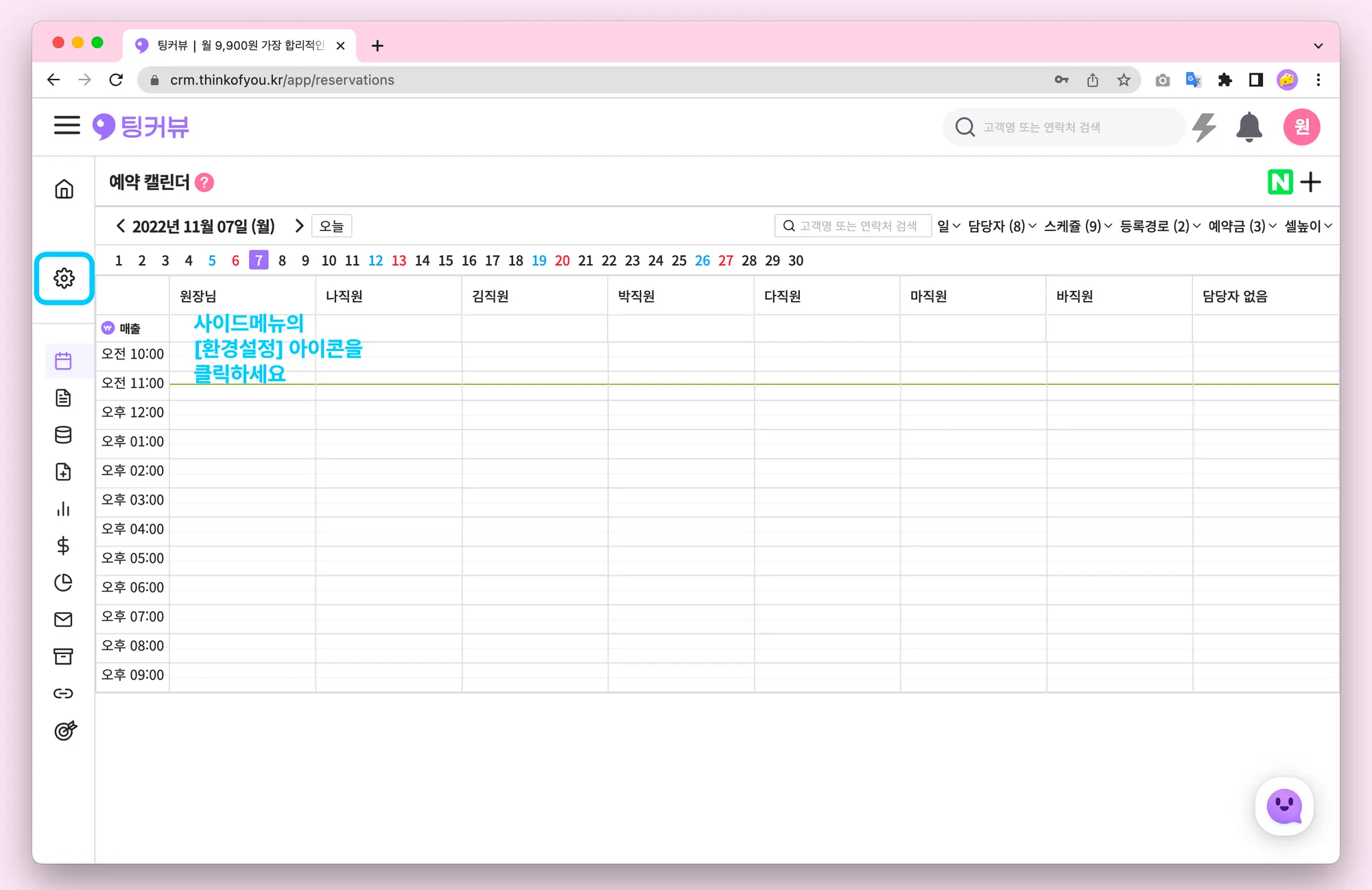Go to next day arrow

click(x=299, y=226)
